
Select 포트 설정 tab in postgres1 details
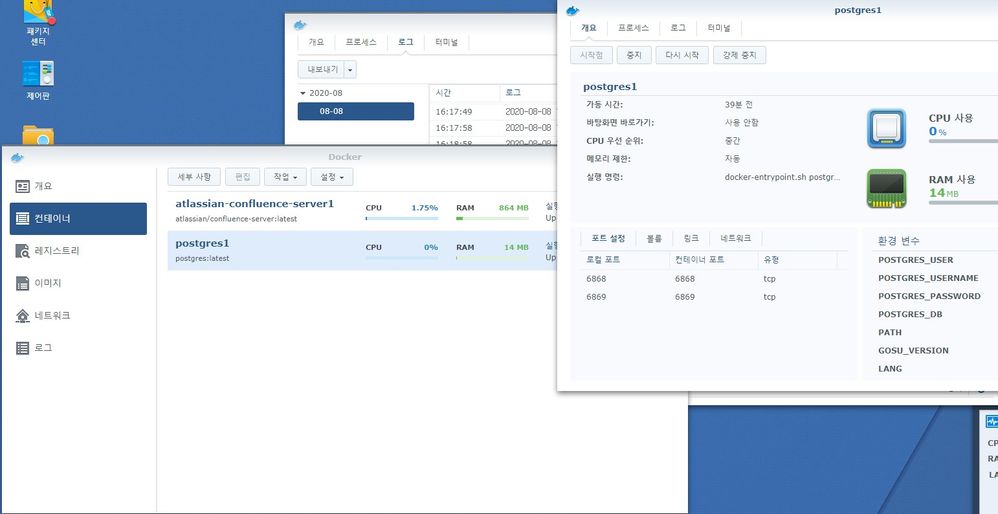[x=608, y=239]
